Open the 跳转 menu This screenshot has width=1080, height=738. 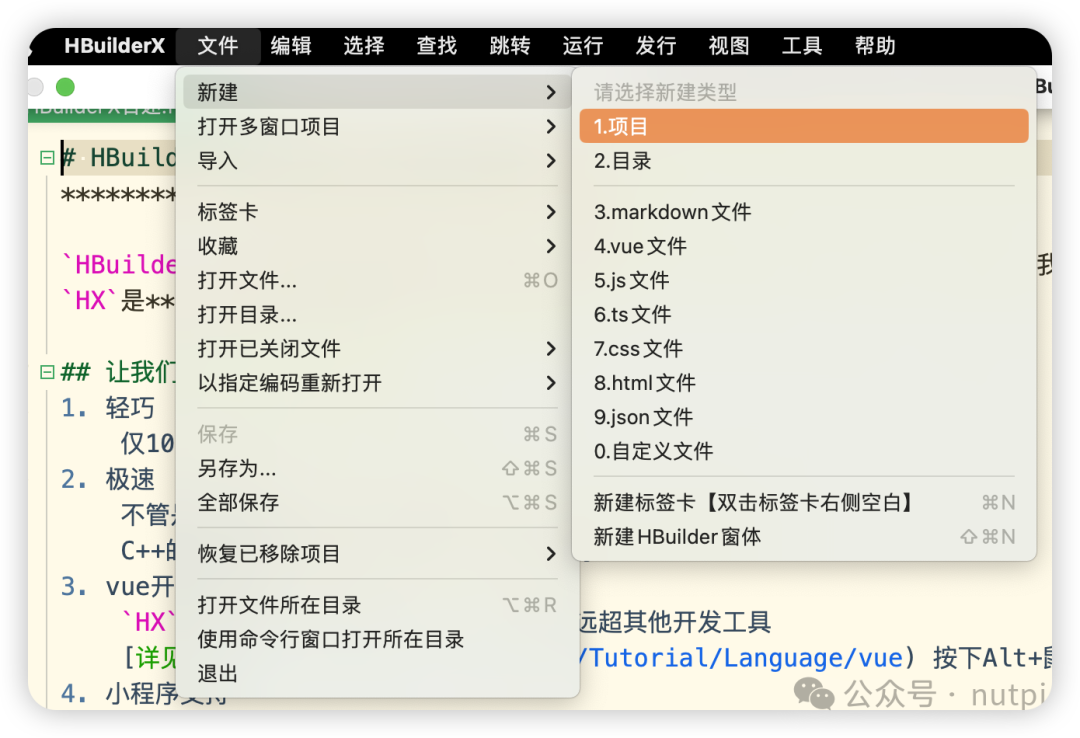coord(510,46)
